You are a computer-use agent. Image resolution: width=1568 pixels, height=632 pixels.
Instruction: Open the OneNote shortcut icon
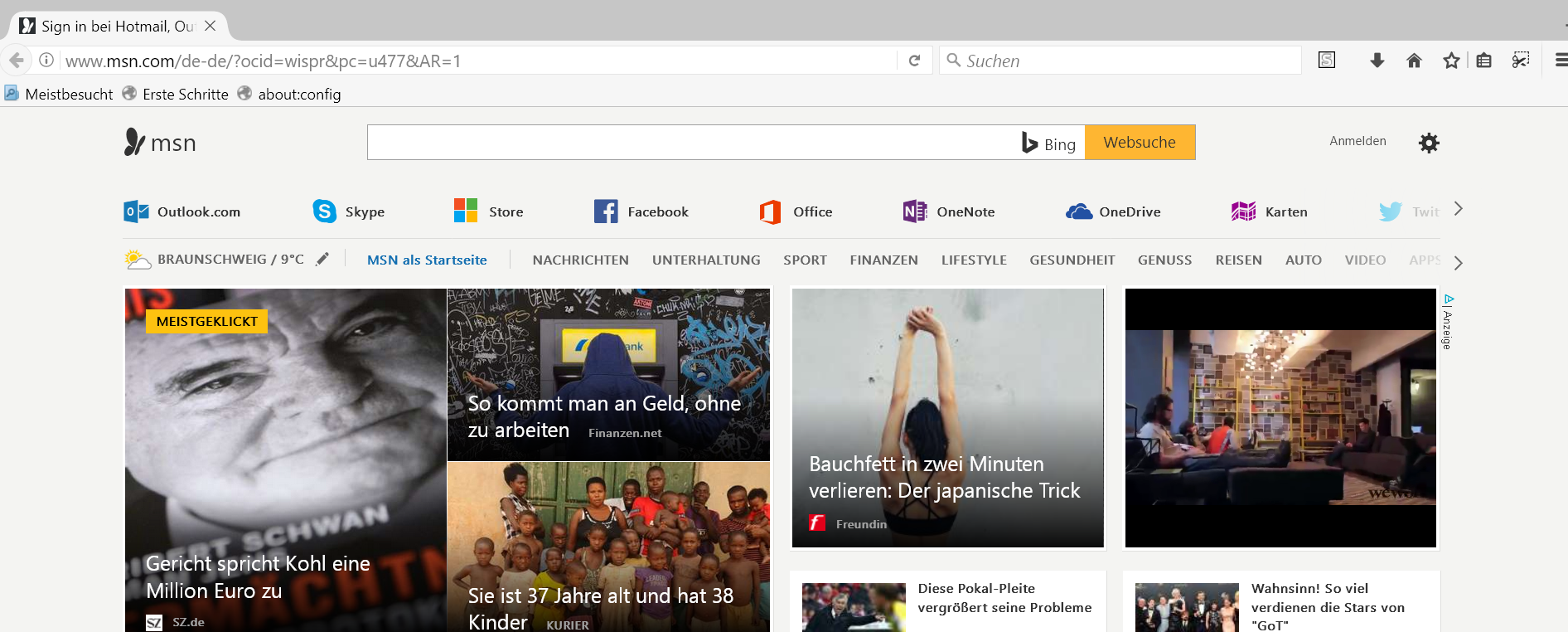915,211
